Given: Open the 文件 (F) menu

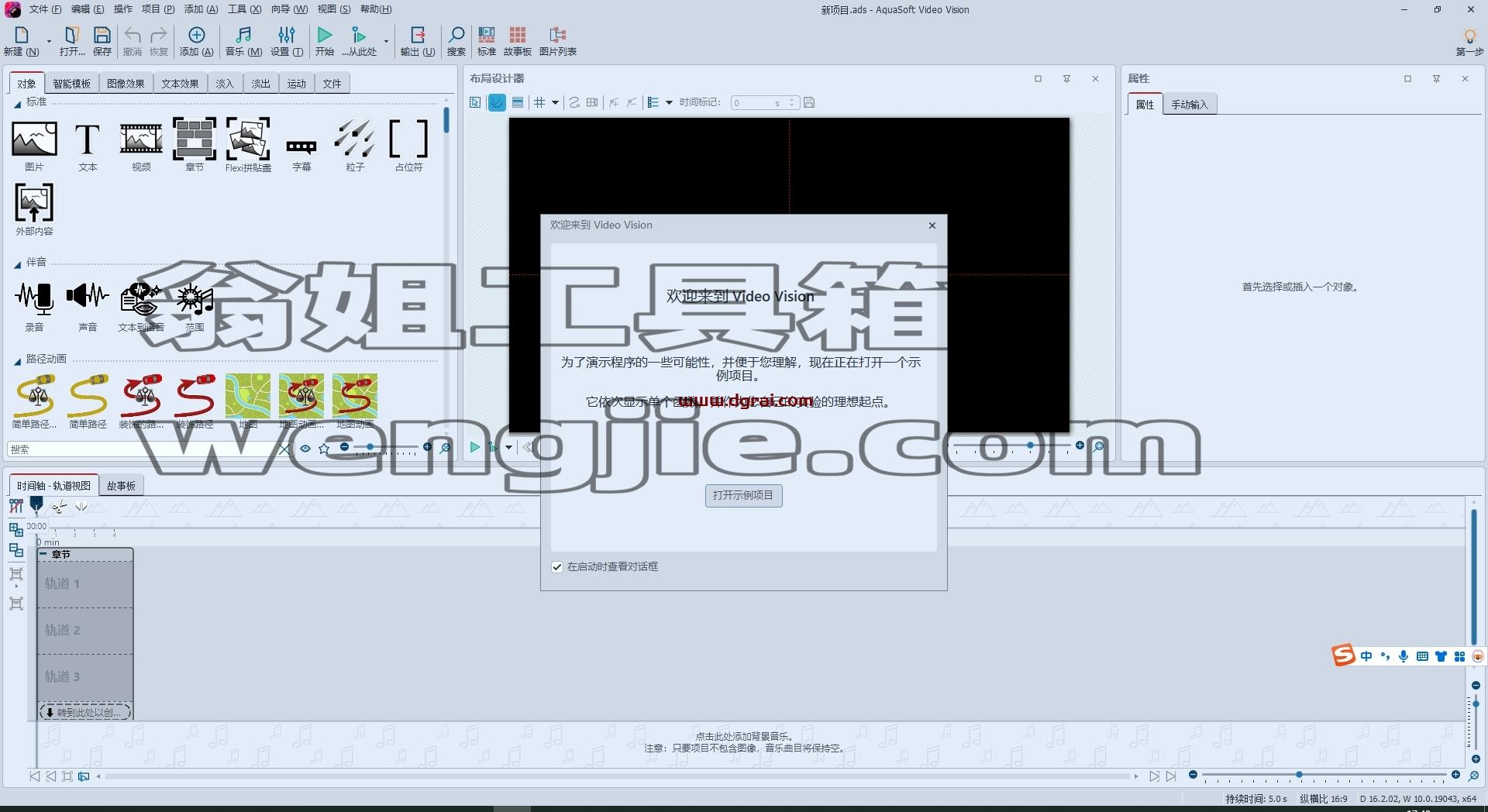Looking at the screenshot, I should click(45, 9).
